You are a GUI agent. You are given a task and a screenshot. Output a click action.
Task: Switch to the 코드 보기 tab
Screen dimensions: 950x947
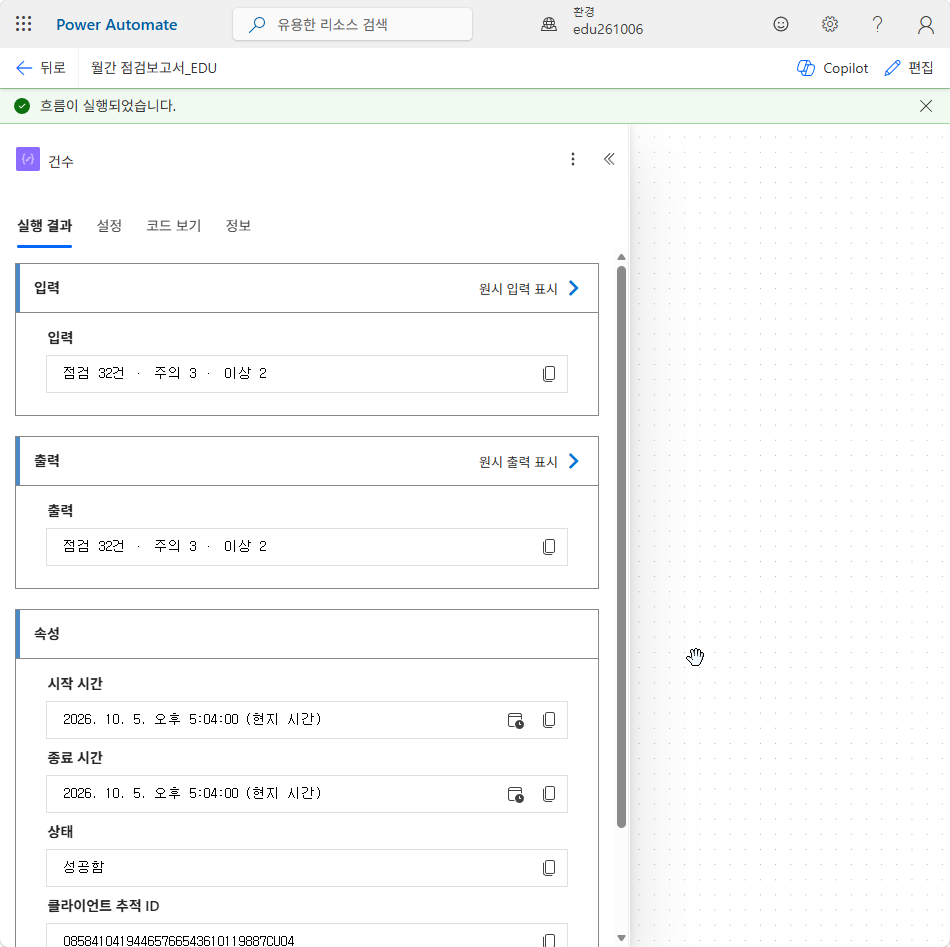[173, 226]
